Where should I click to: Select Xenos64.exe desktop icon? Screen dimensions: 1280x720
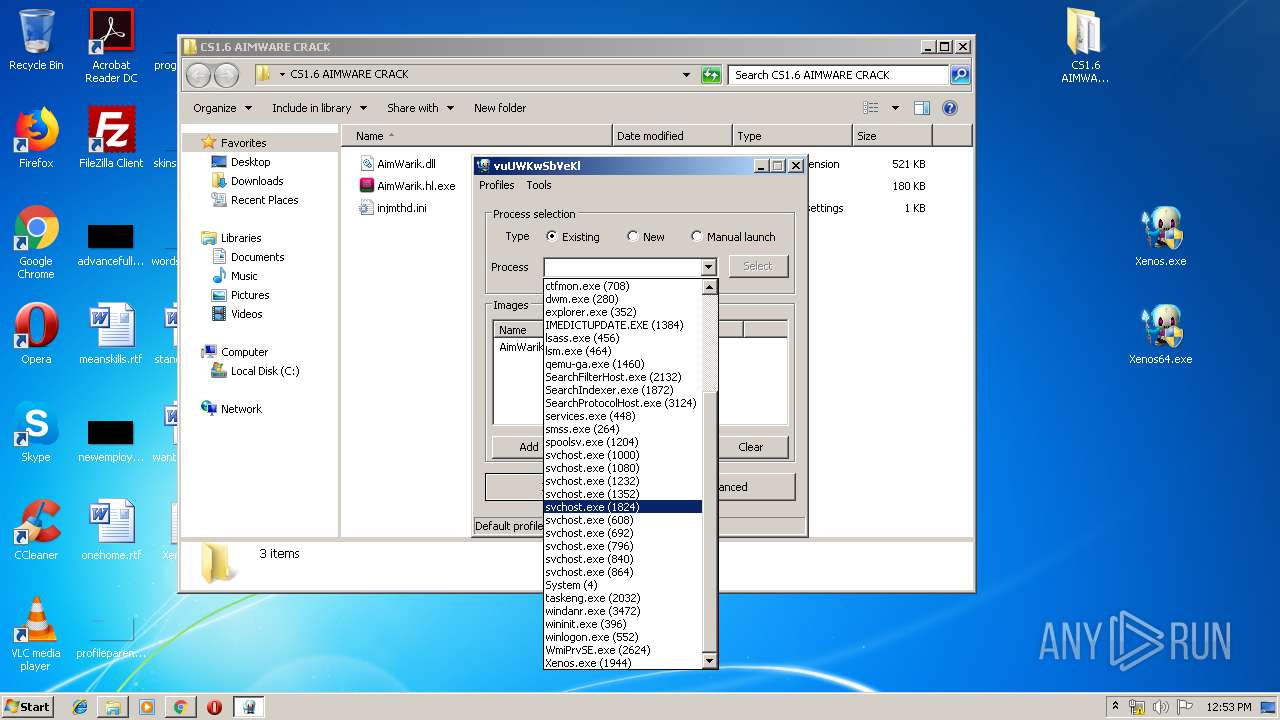pos(1161,334)
